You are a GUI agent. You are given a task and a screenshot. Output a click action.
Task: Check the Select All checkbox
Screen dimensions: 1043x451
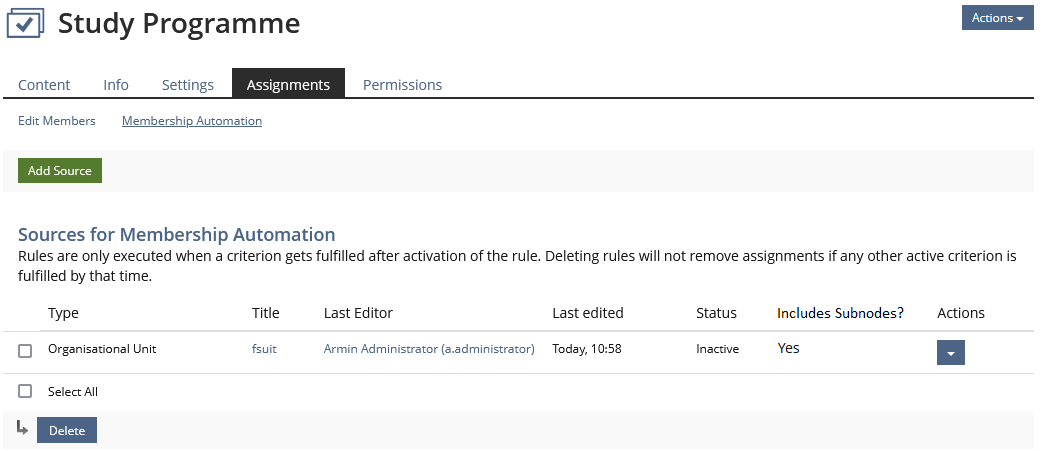[x=25, y=391]
